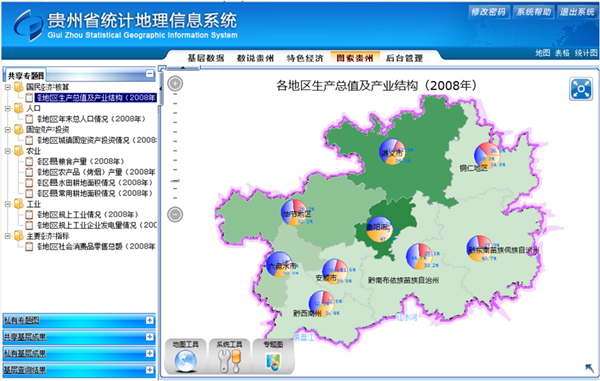Switch to the 特色经济 tab
The image size is (600, 381).
[305, 58]
